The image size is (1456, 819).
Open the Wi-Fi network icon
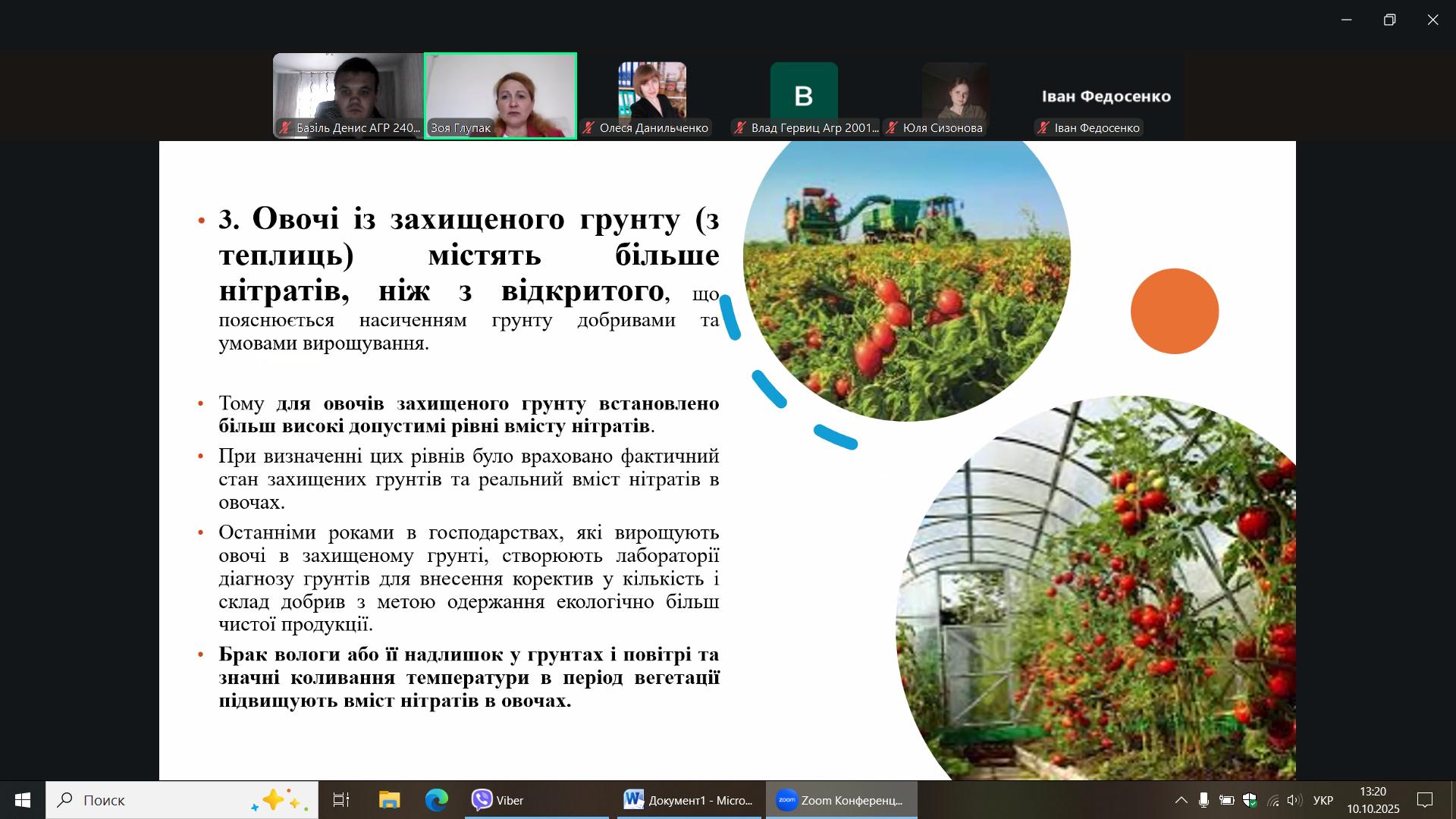coord(1273,800)
